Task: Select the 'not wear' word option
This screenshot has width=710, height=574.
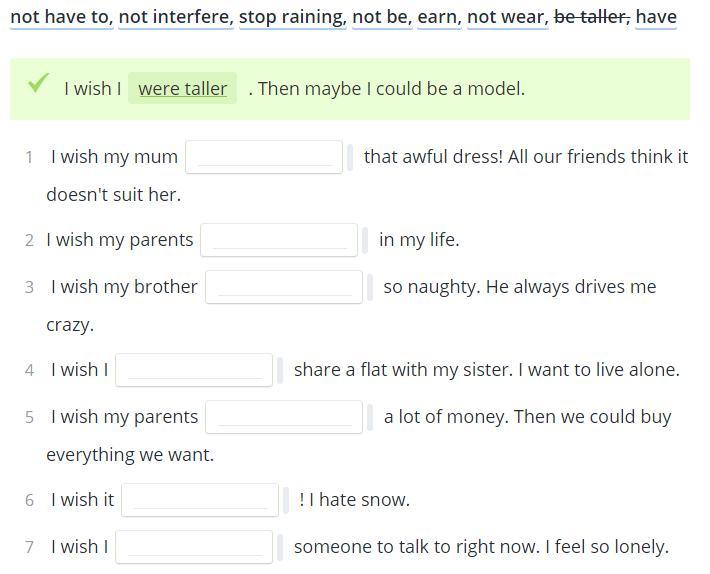Action: click(508, 18)
